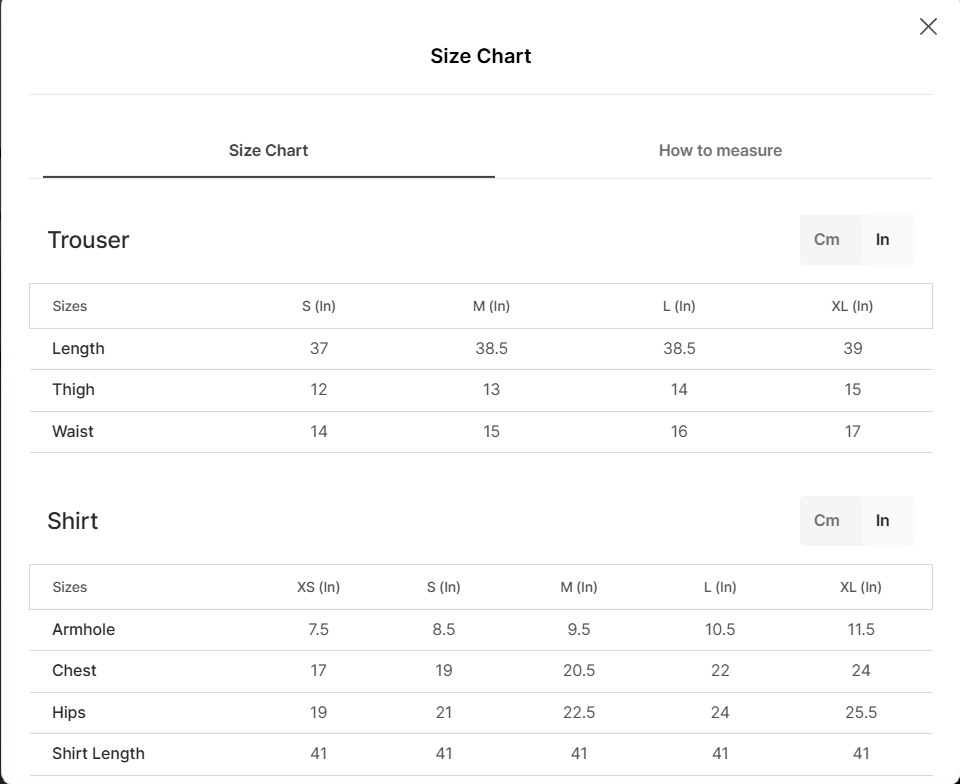Viewport: 960px width, 784px height.
Task: Switch to the How to measure tab
Action: 720,150
